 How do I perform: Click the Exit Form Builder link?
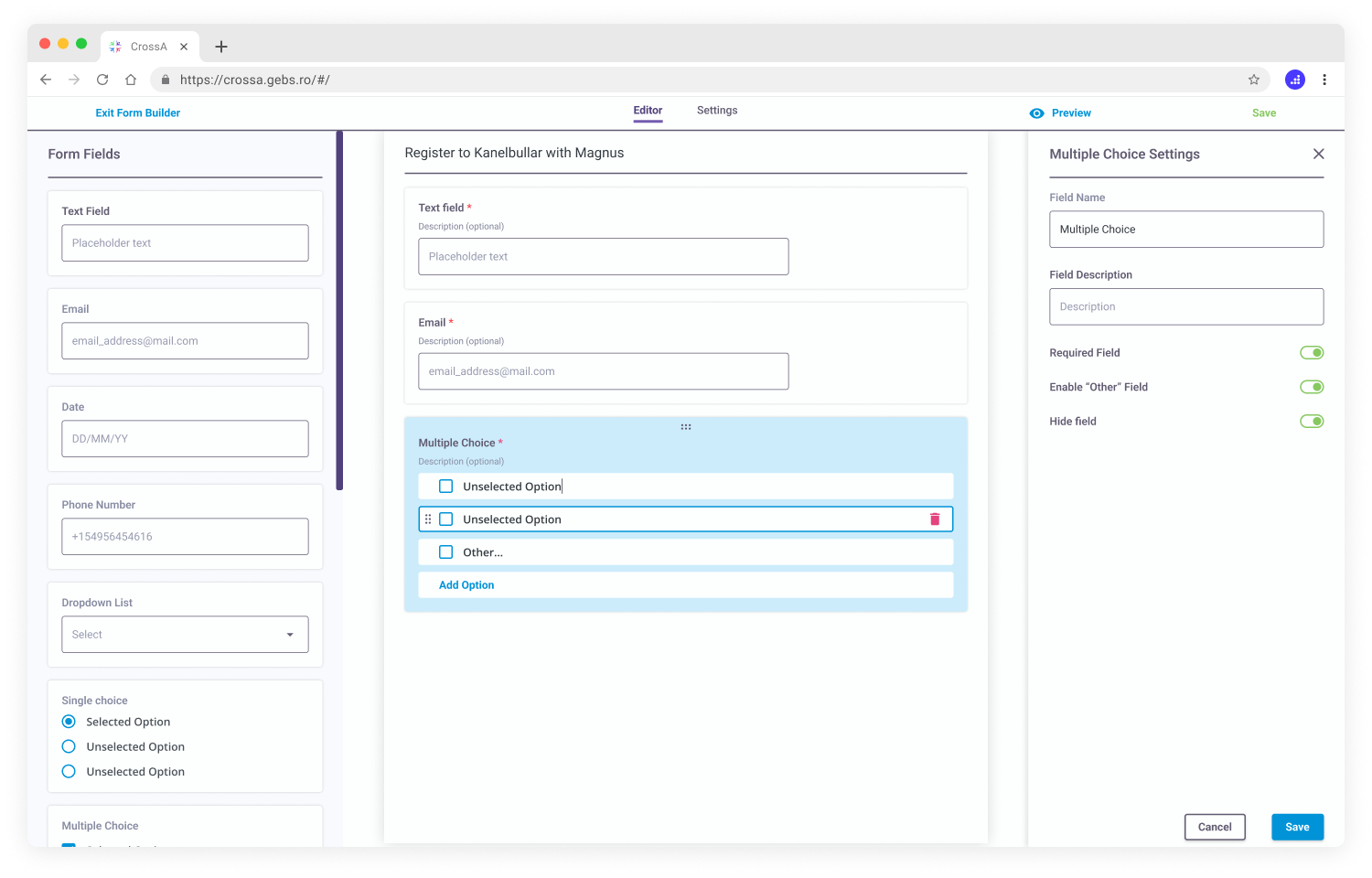coord(137,112)
